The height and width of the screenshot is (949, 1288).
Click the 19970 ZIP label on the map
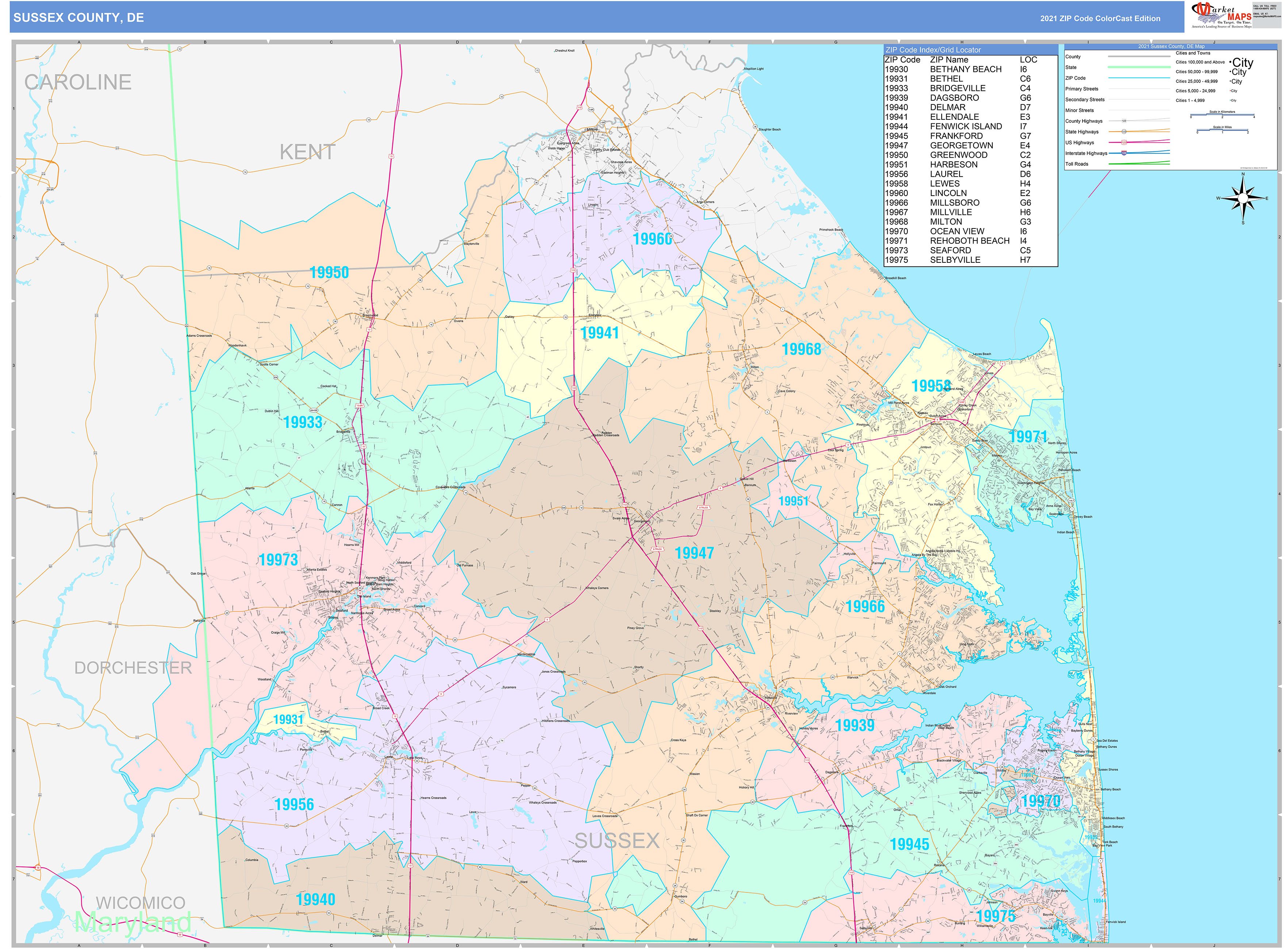tap(1041, 801)
